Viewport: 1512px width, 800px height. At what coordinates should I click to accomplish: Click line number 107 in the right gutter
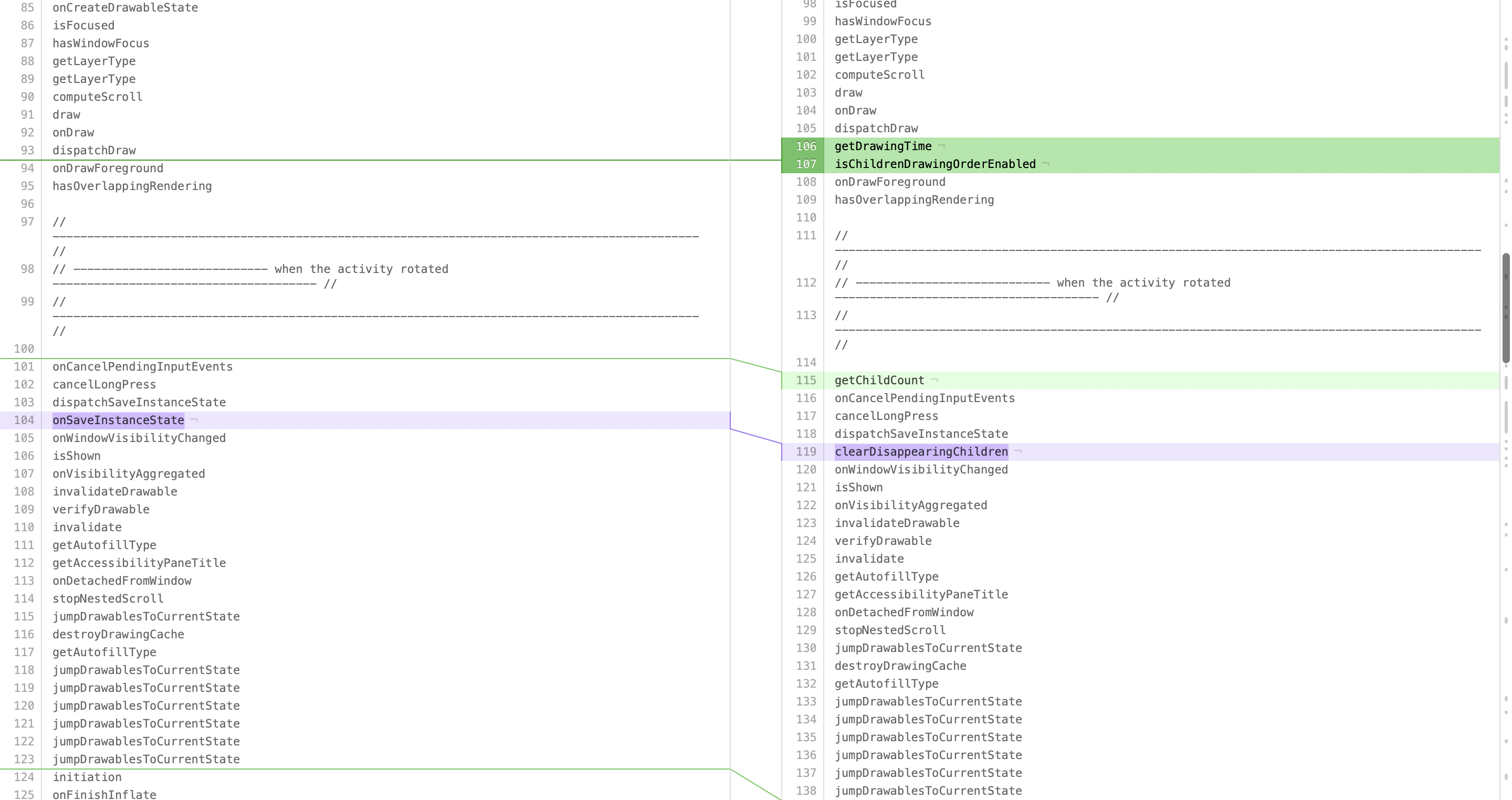point(806,164)
